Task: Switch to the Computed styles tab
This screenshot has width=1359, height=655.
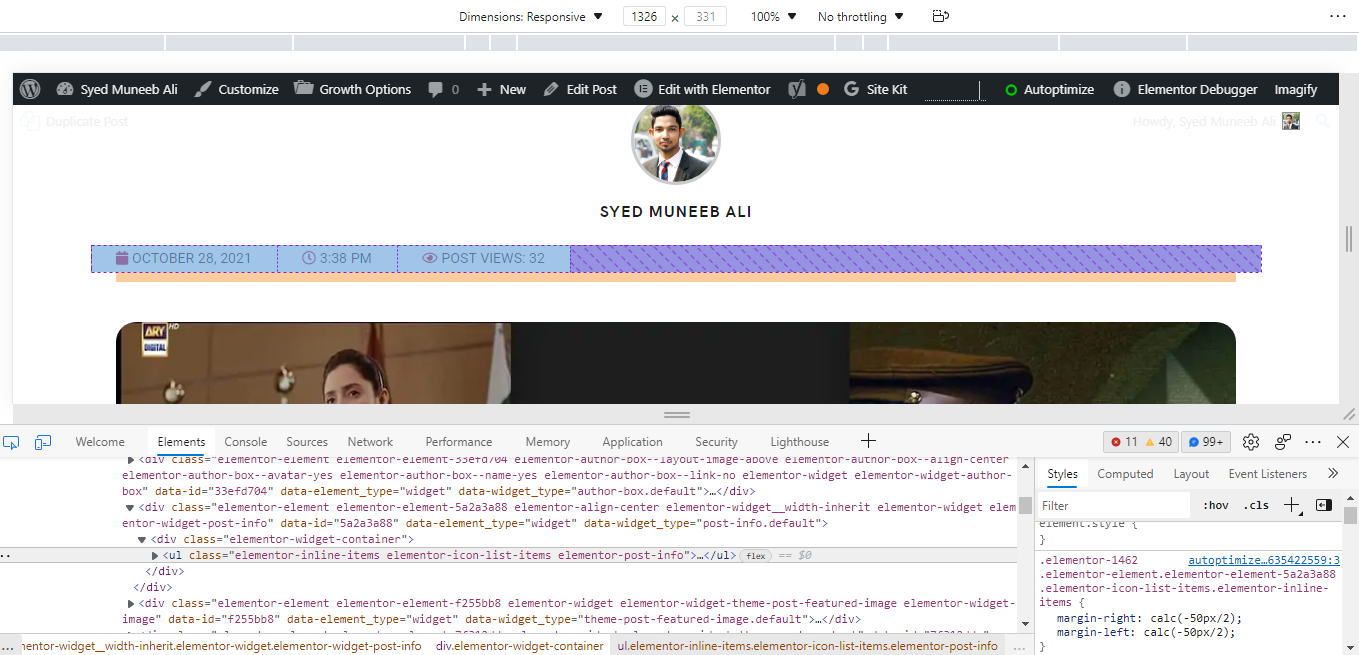Action: click(x=1125, y=473)
